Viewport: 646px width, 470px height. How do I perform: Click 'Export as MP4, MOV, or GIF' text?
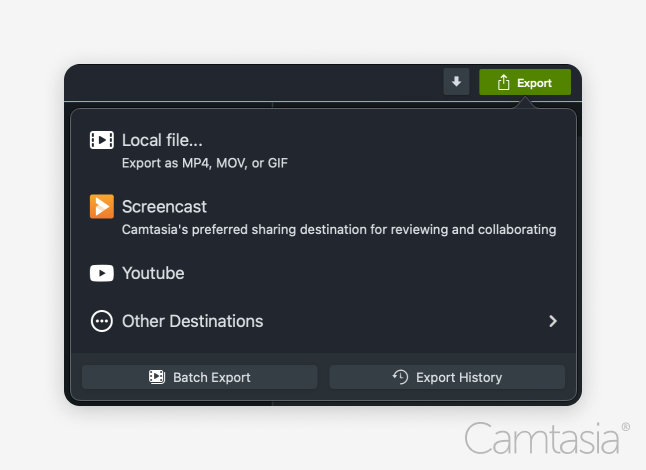tap(205, 163)
